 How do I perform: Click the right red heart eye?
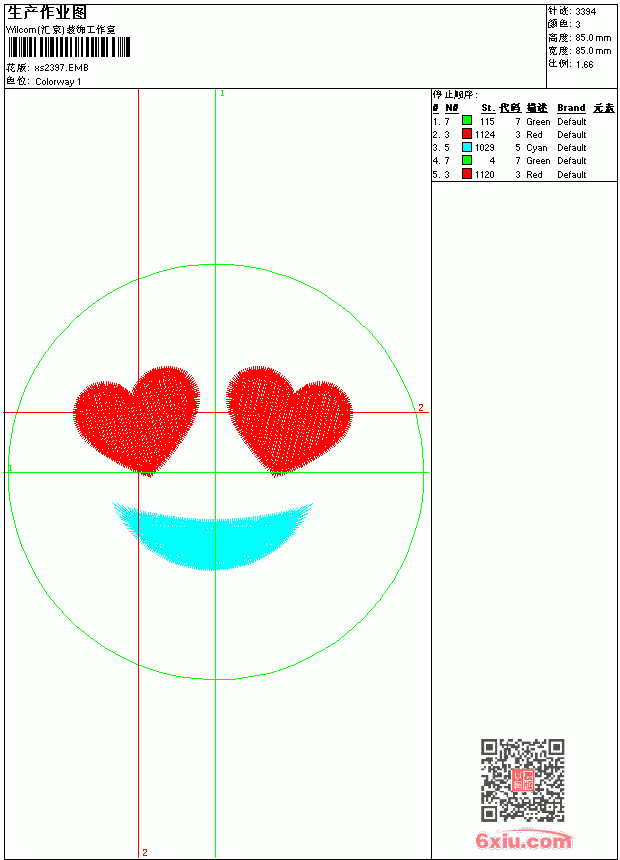[289, 421]
